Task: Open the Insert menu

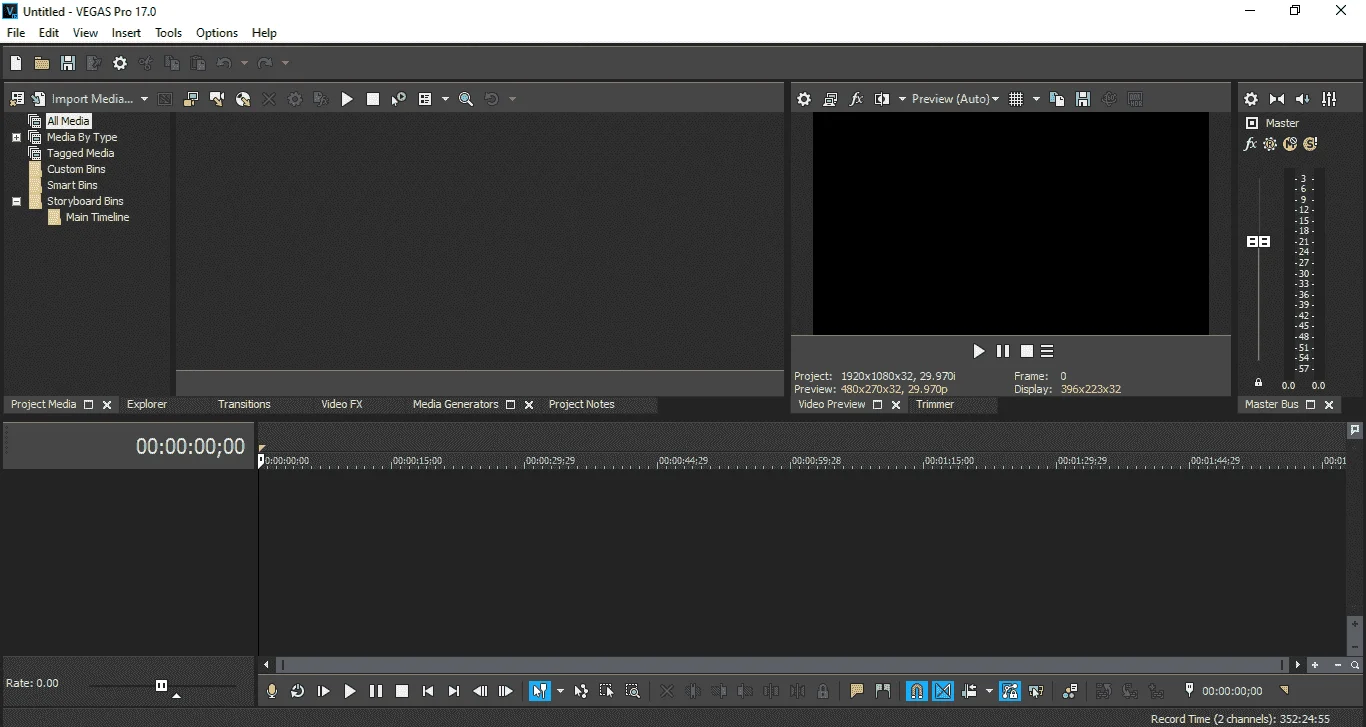Action: point(126,33)
